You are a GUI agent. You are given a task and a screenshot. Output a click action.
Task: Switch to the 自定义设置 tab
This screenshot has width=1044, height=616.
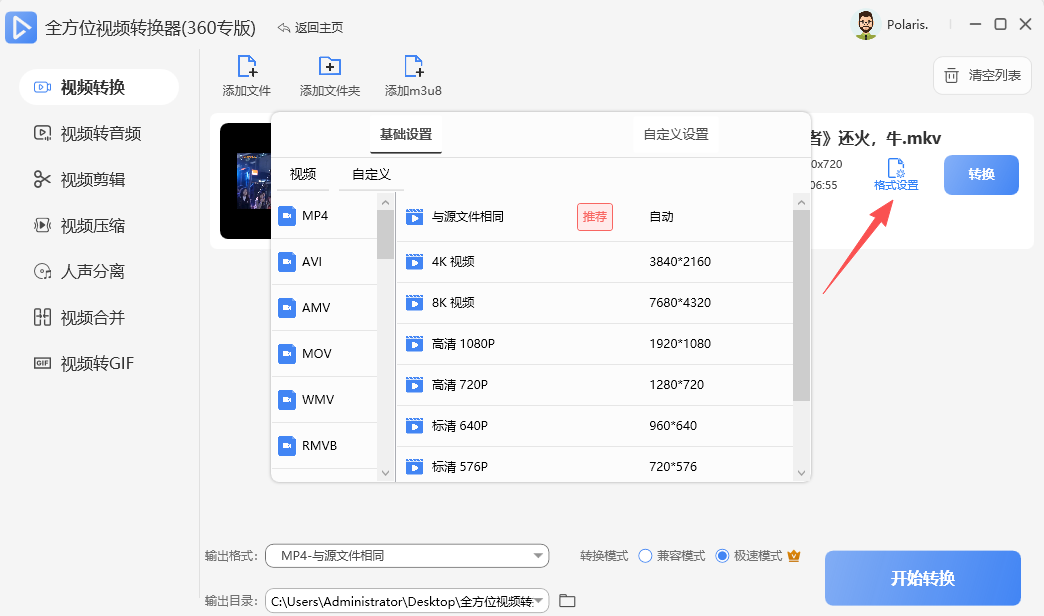675,133
